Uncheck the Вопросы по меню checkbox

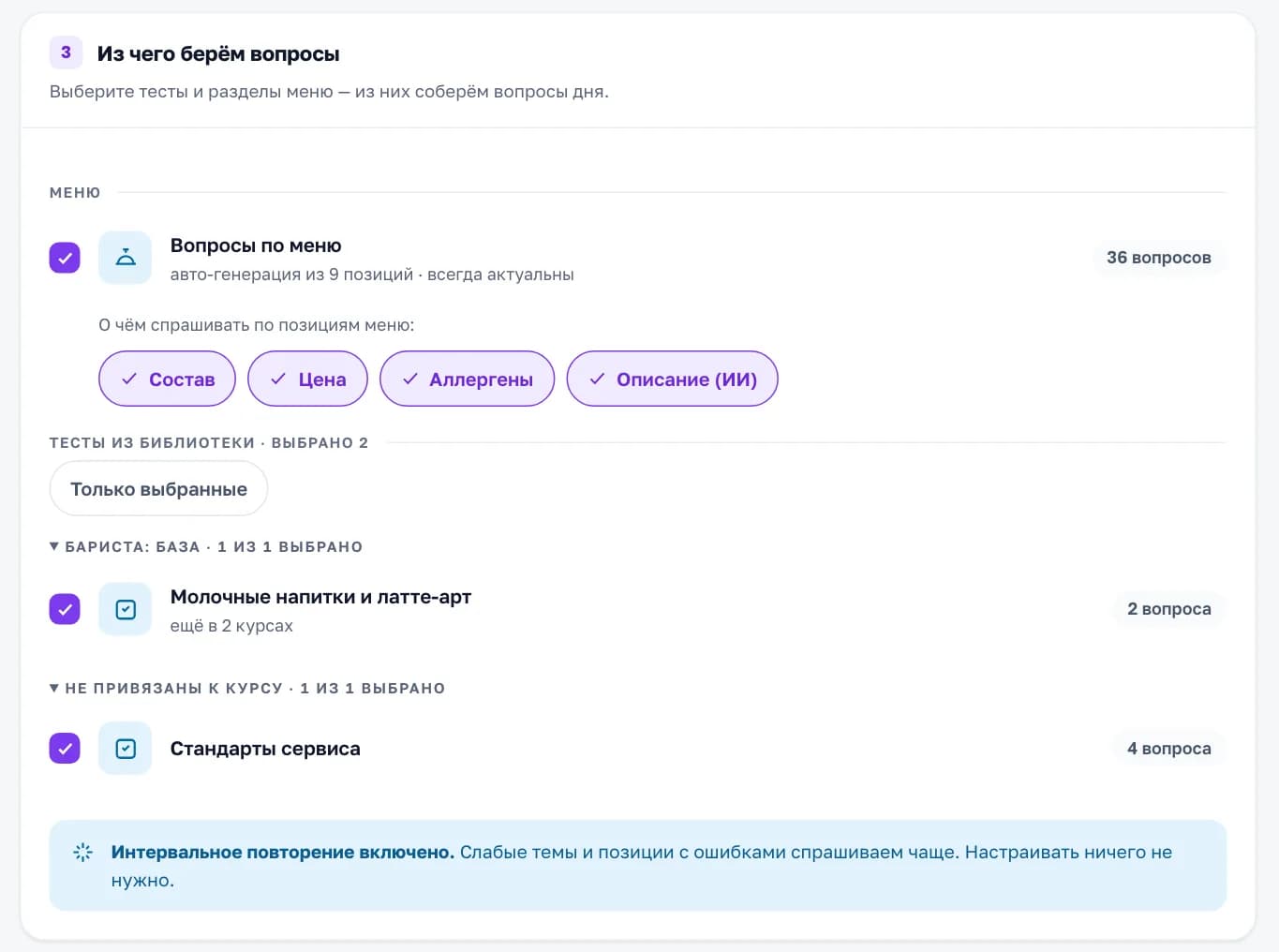65,258
